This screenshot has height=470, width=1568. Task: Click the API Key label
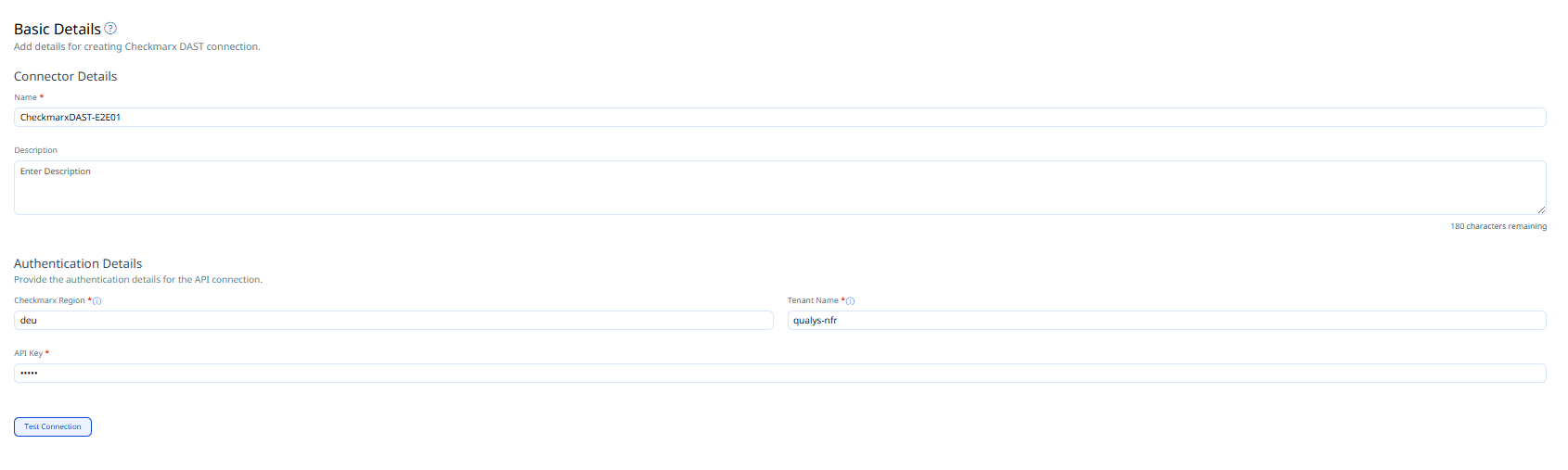coord(28,354)
